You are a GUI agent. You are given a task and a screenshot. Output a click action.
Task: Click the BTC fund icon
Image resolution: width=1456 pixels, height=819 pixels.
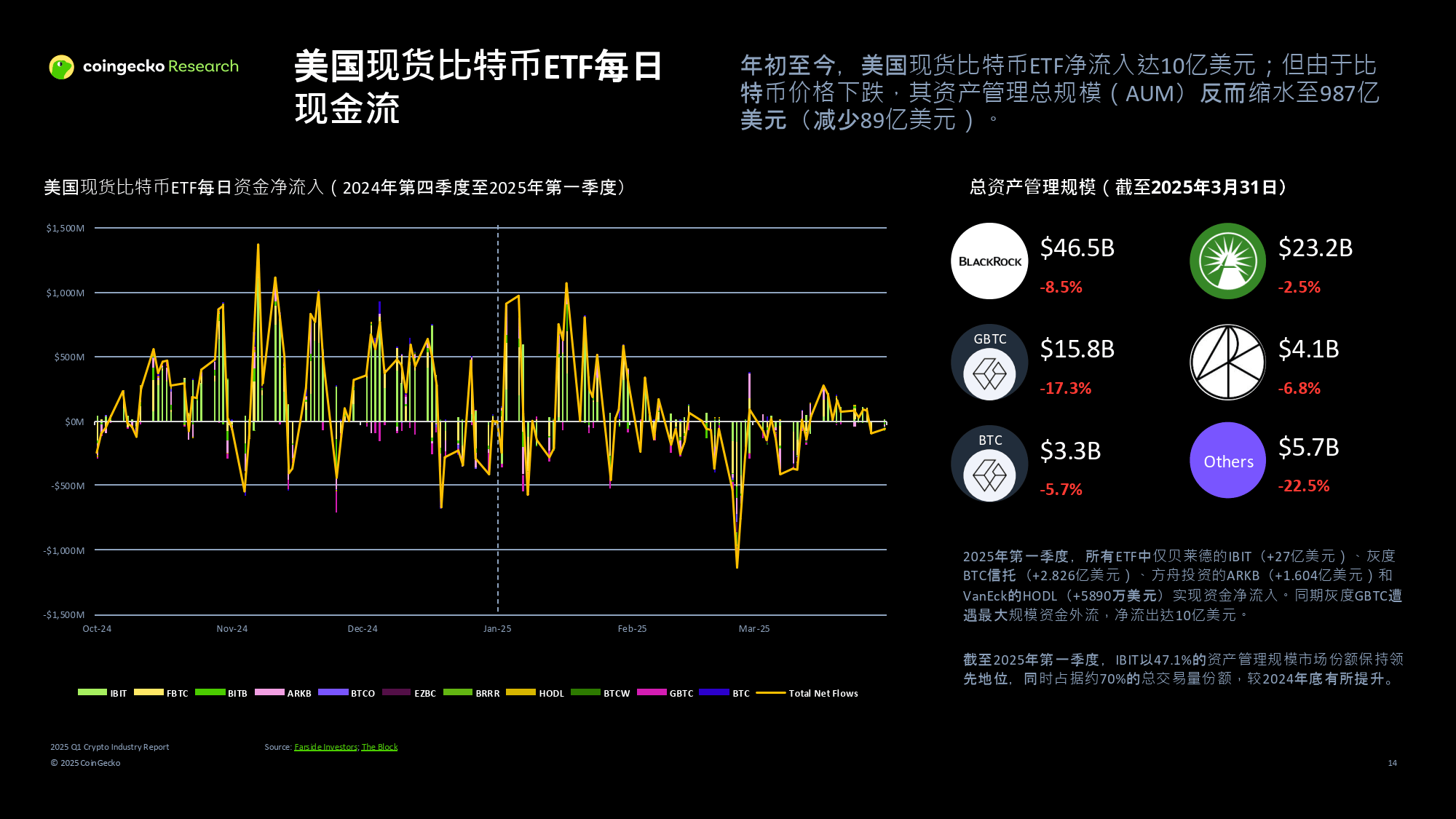(989, 463)
